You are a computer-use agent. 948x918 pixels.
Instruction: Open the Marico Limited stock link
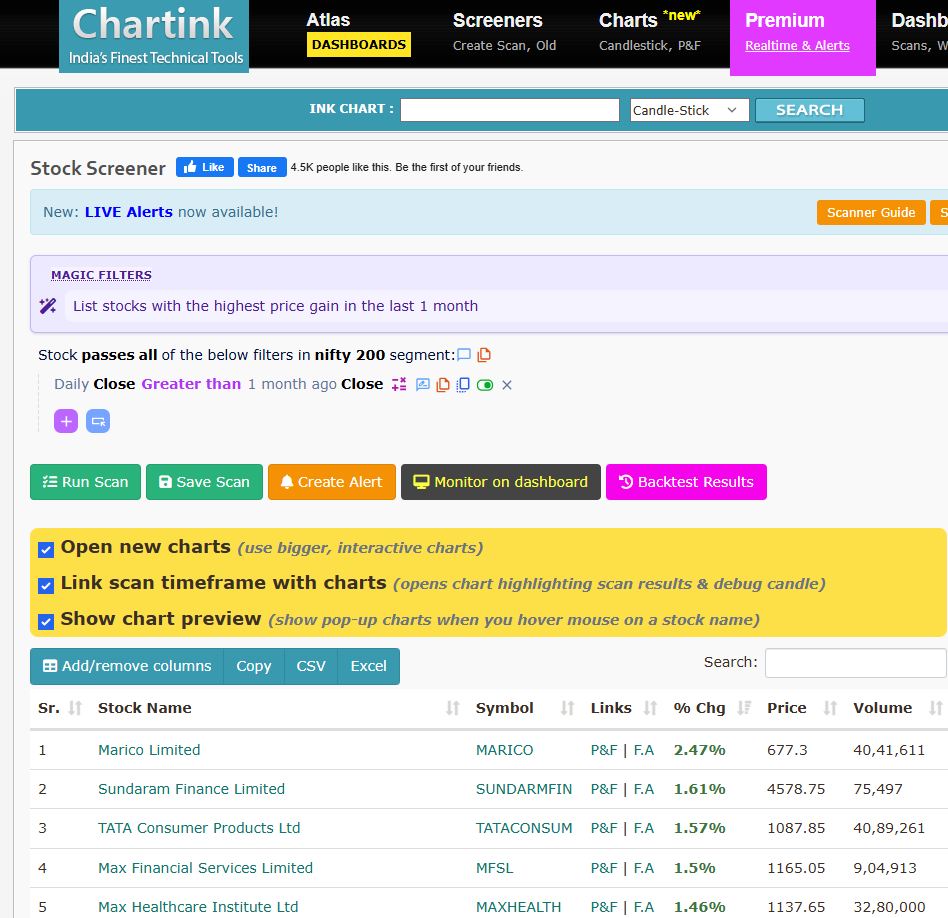click(149, 750)
